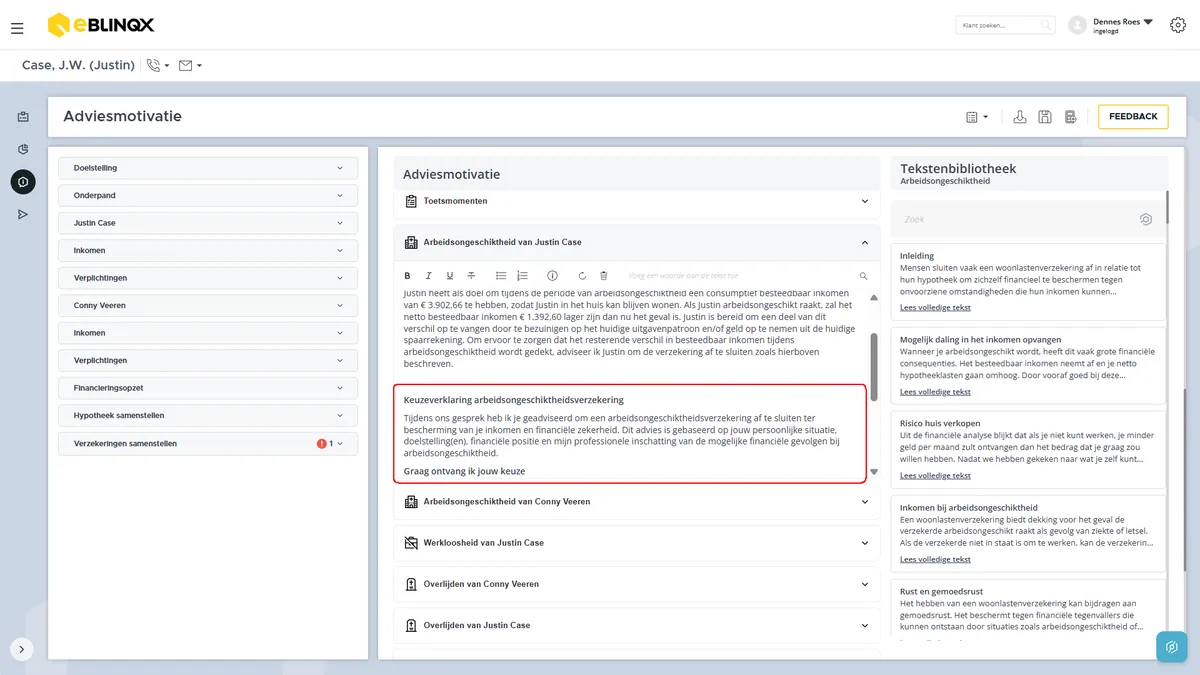
Task: Delete text with the trash icon
Action: click(603, 276)
